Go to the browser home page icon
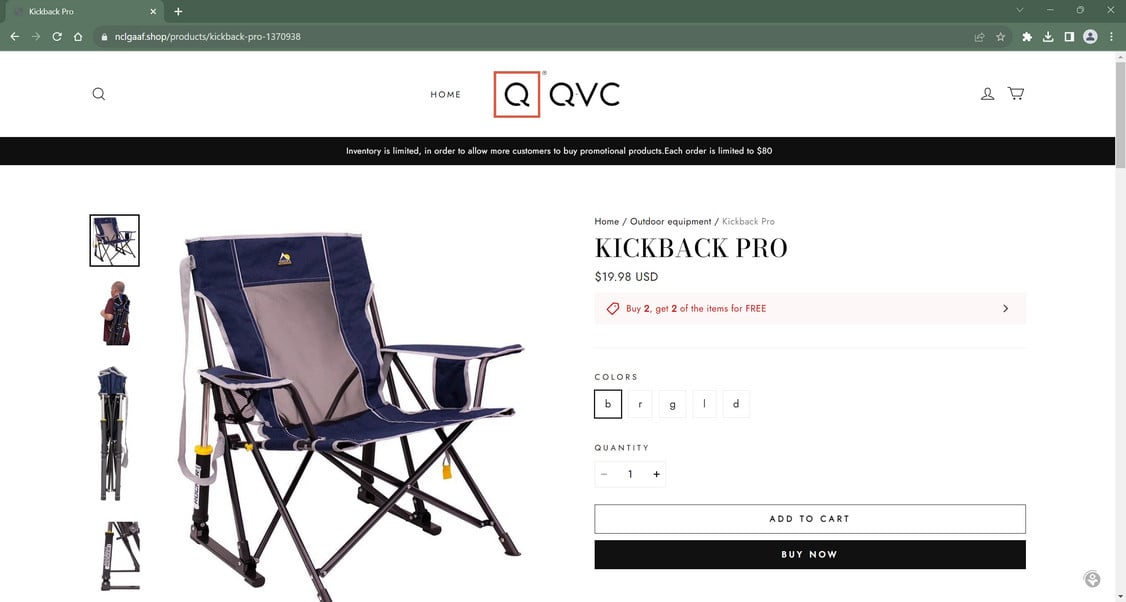This screenshot has width=1126, height=602. 78,37
